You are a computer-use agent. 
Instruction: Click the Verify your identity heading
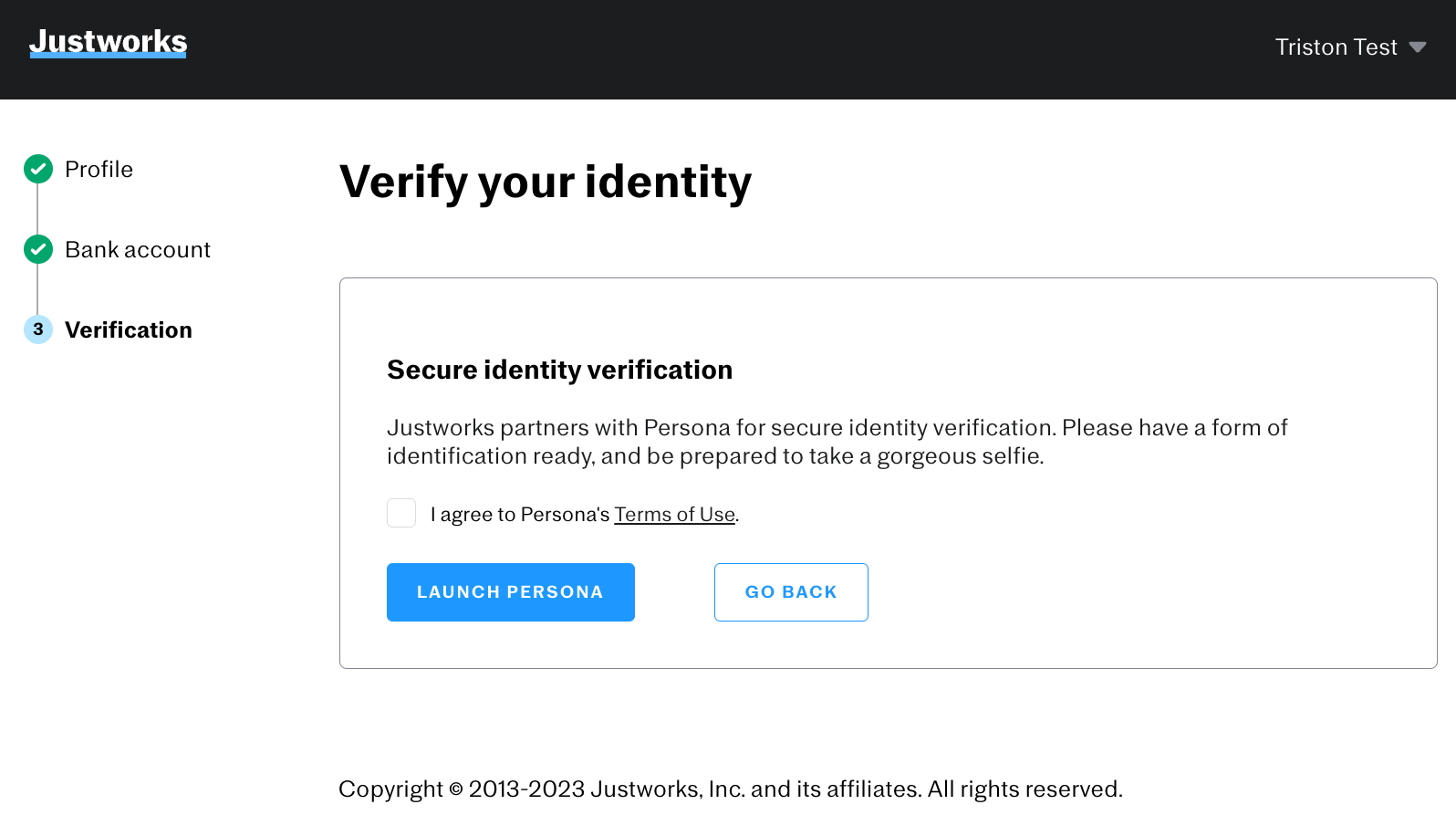[546, 183]
